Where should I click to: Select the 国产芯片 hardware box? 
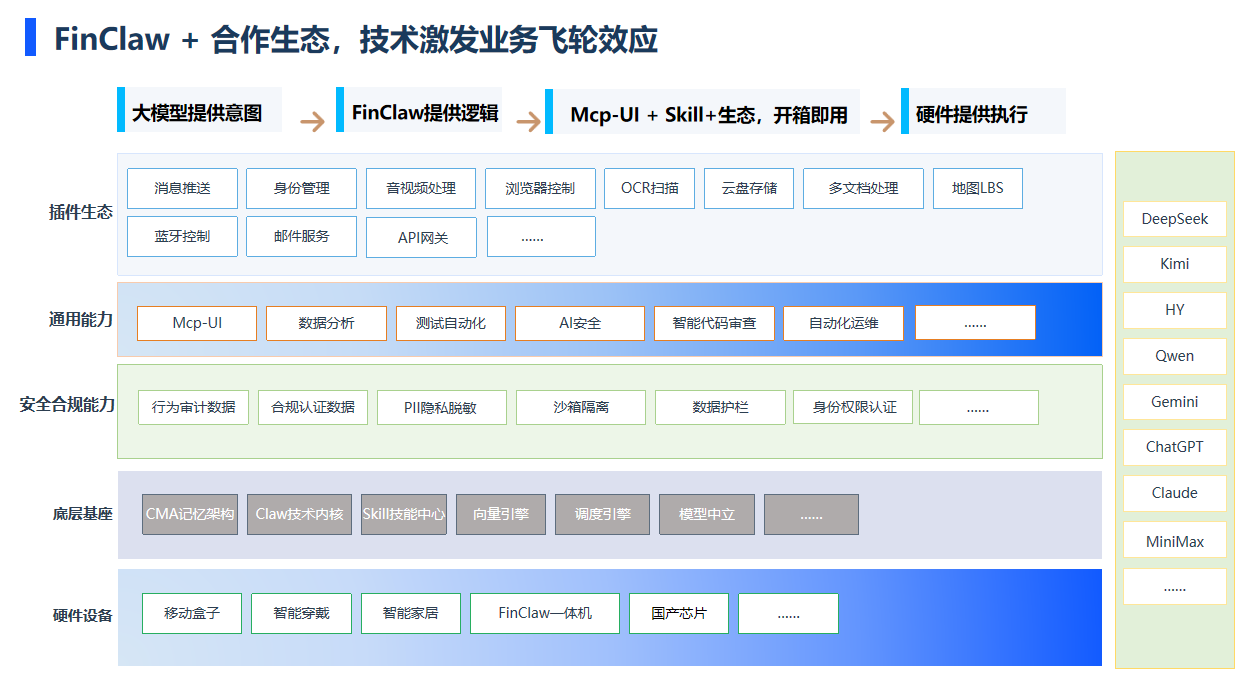pyautogui.click(x=678, y=613)
